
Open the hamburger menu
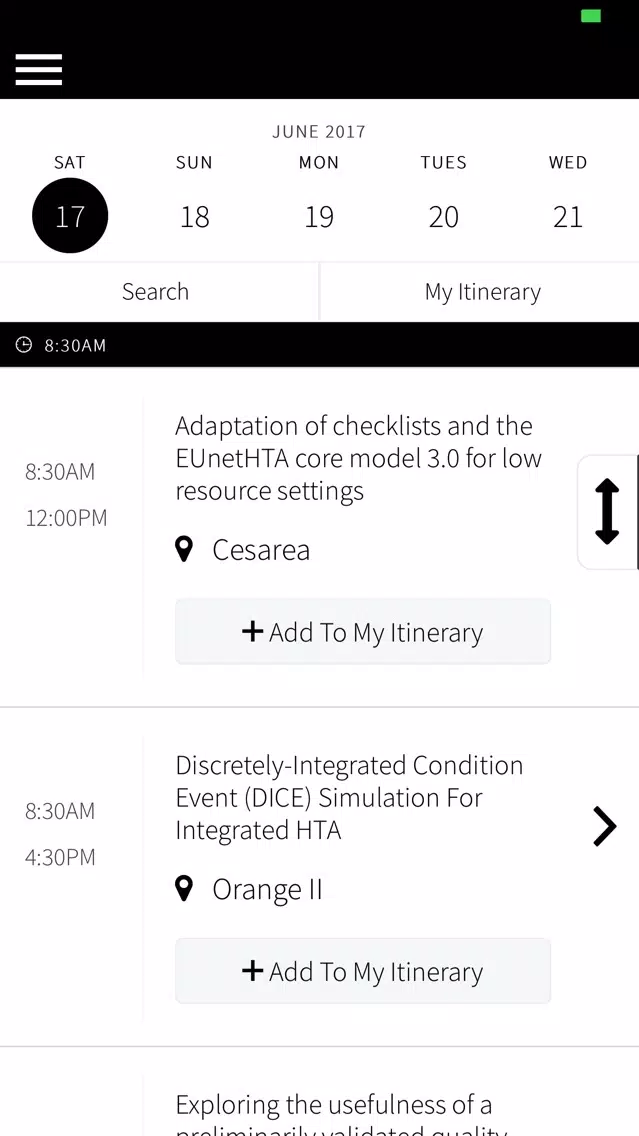pos(38,70)
